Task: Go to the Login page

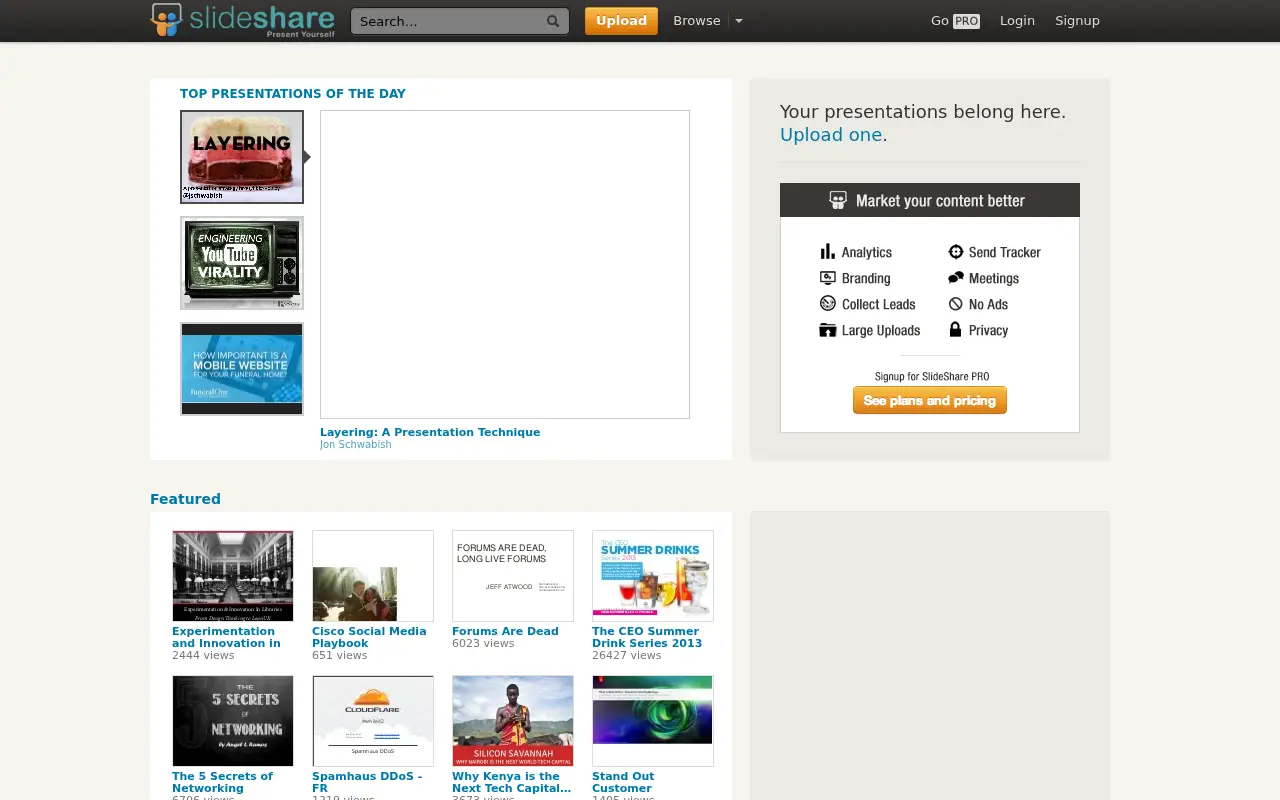Action: [x=1017, y=21]
